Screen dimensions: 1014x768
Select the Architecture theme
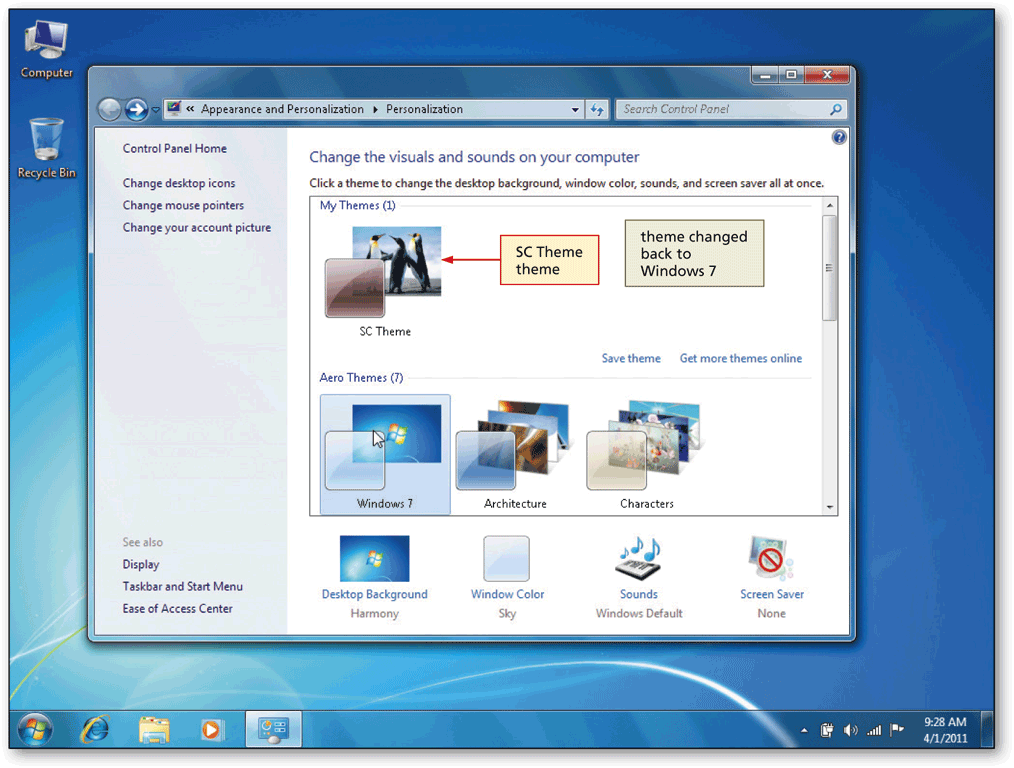[x=515, y=454]
